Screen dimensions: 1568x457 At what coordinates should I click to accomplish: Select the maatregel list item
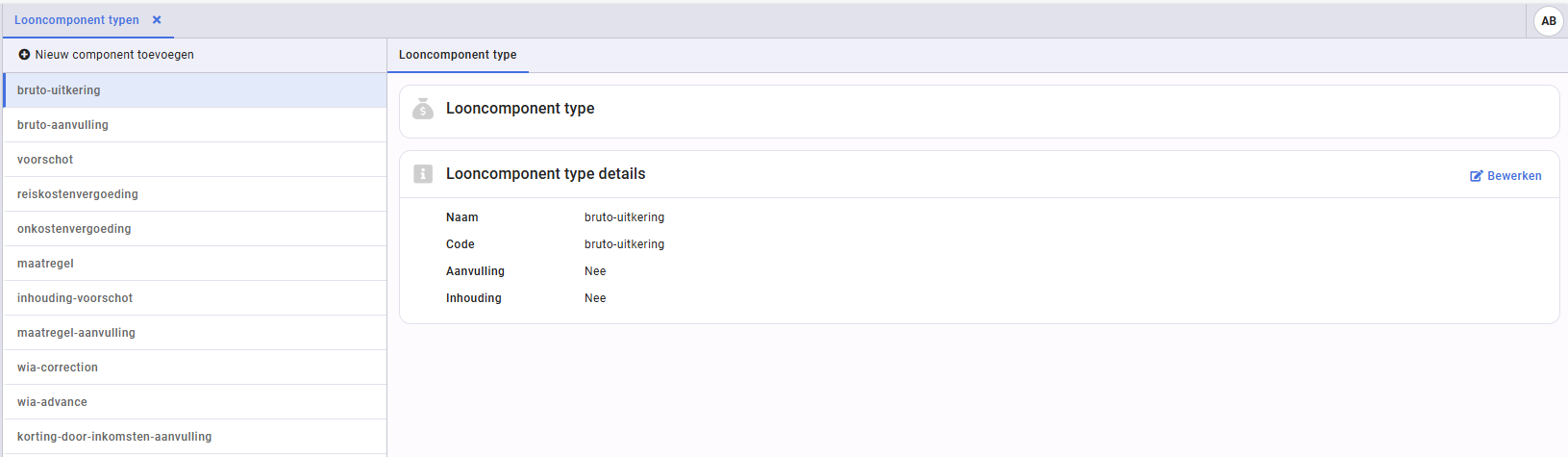click(x=45, y=264)
